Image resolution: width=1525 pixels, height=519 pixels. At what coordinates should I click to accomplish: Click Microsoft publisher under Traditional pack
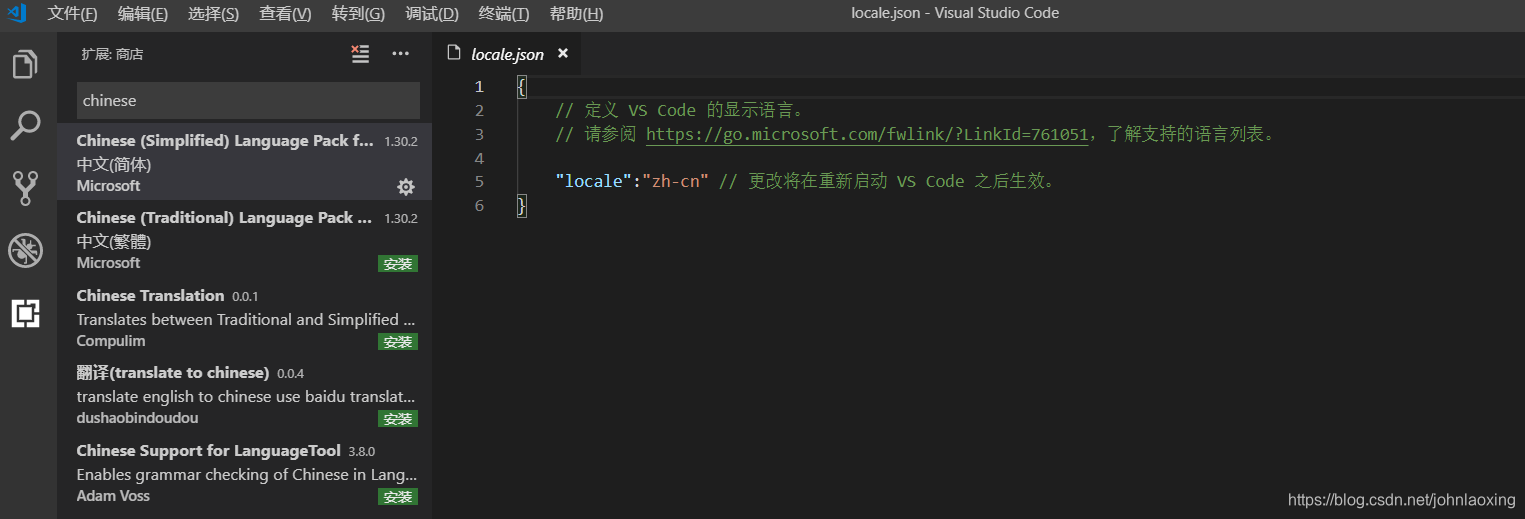(108, 263)
